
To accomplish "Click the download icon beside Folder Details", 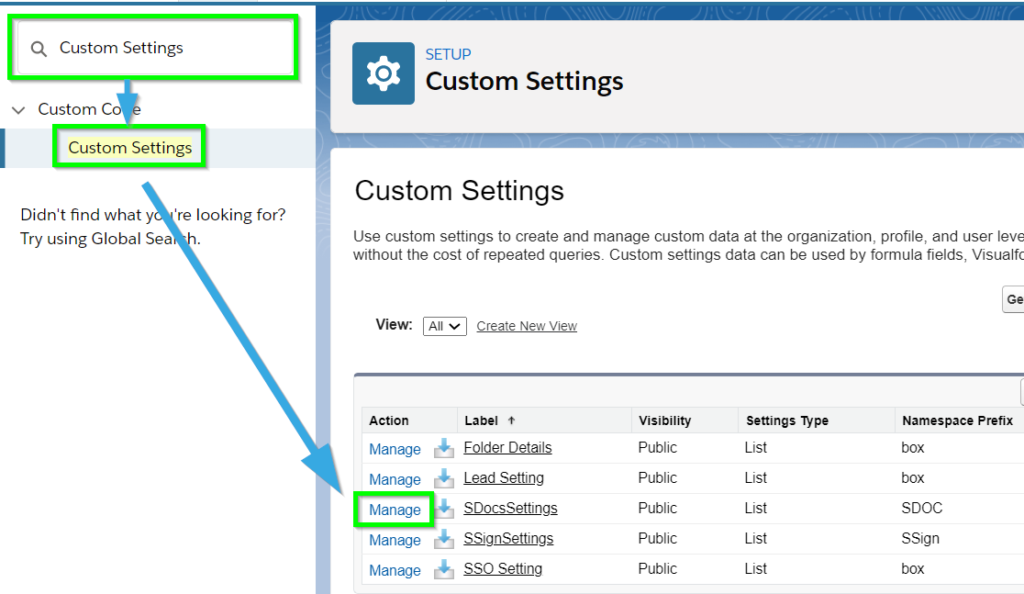I will [444, 449].
